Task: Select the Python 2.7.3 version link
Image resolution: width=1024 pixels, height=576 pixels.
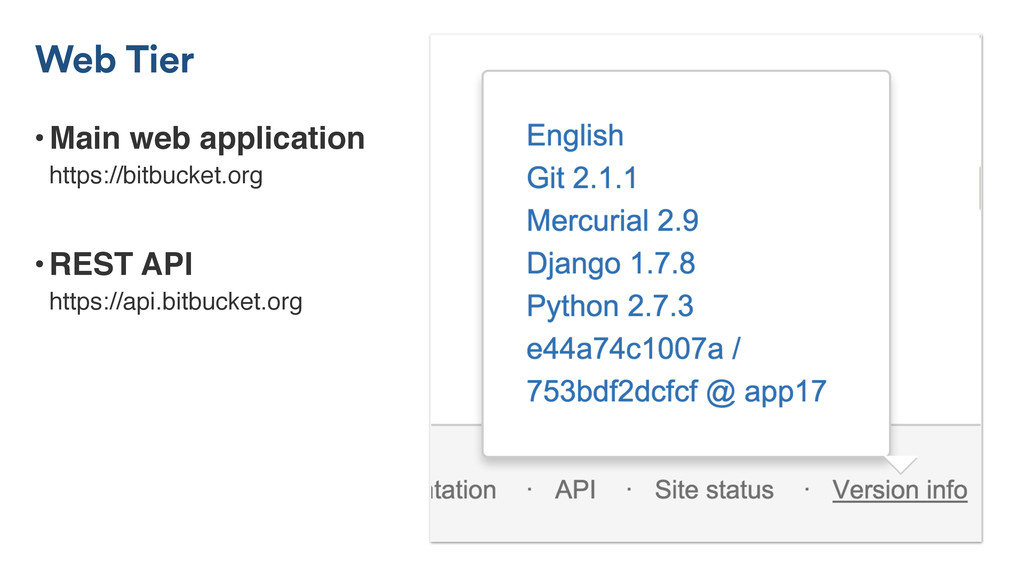Action: pos(609,306)
